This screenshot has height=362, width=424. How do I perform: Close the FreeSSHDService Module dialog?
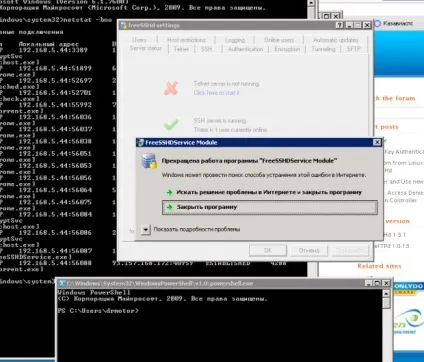point(377,142)
